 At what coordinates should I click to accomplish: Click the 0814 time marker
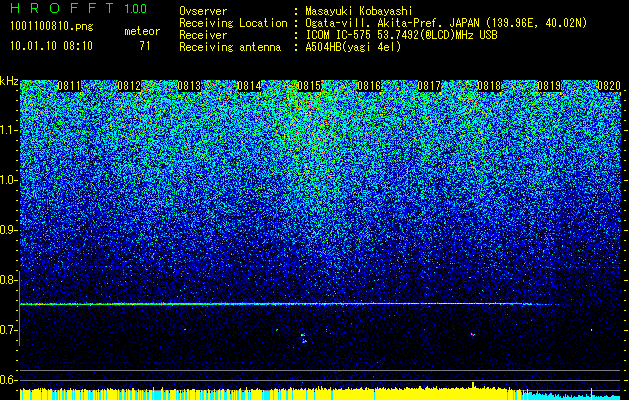coord(249,86)
